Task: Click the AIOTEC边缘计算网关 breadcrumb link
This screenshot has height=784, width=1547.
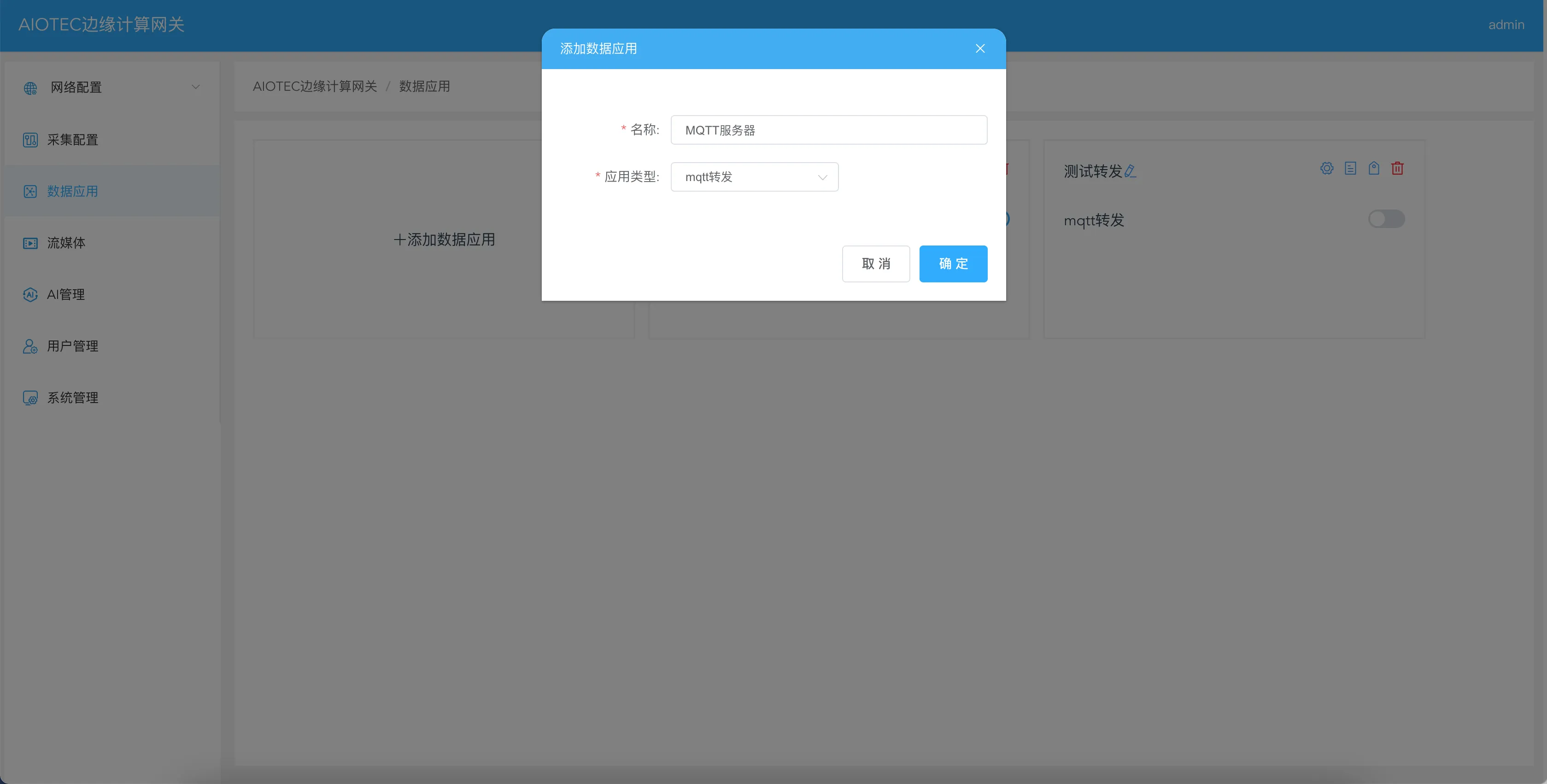Action: pyautogui.click(x=315, y=87)
